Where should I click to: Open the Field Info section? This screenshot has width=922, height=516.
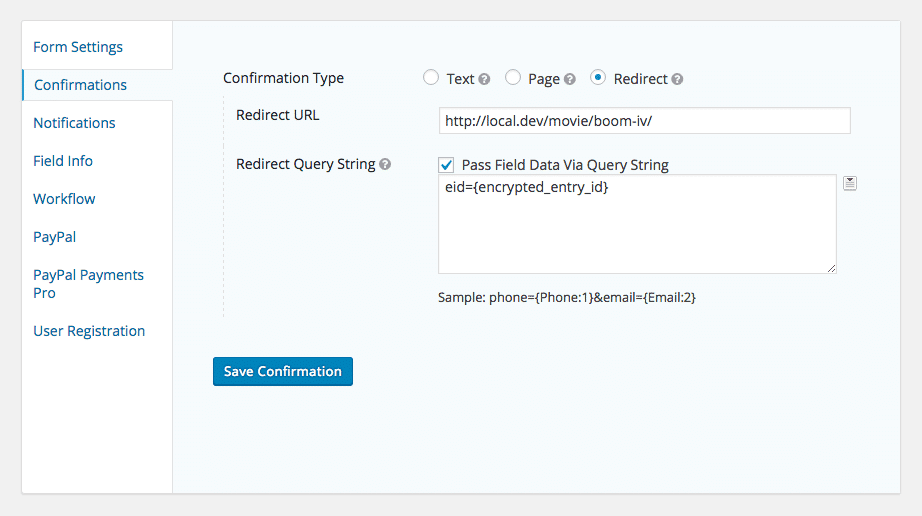pyautogui.click(x=63, y=161)
